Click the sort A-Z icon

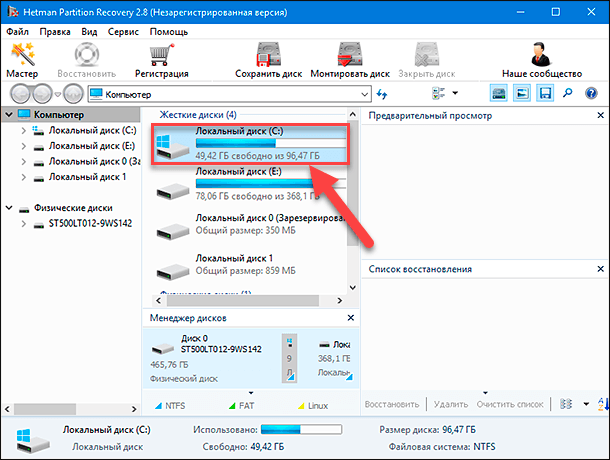pos(603,404)
